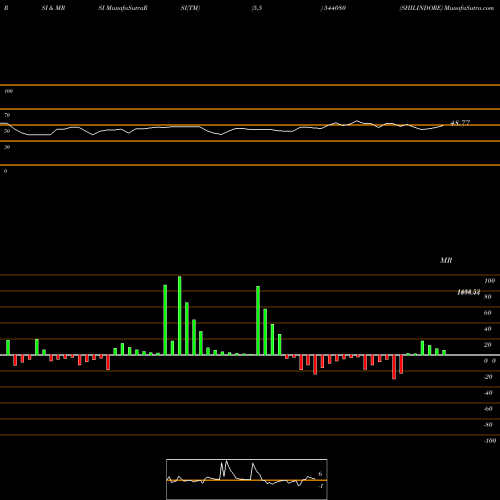Click the '(SHILINDORE) MunafaSutra.com' title text

(x=446, y=8)
